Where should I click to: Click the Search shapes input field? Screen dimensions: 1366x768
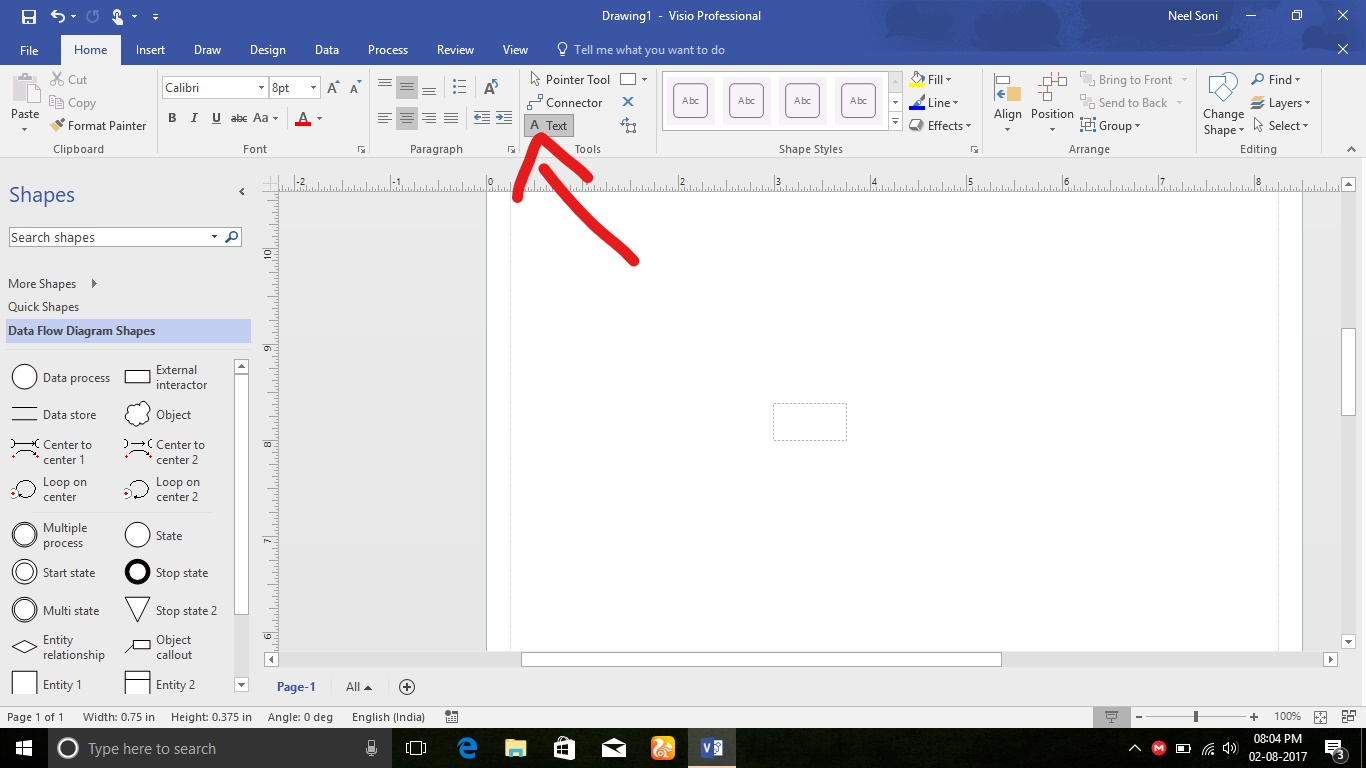[x=110, y=237]
